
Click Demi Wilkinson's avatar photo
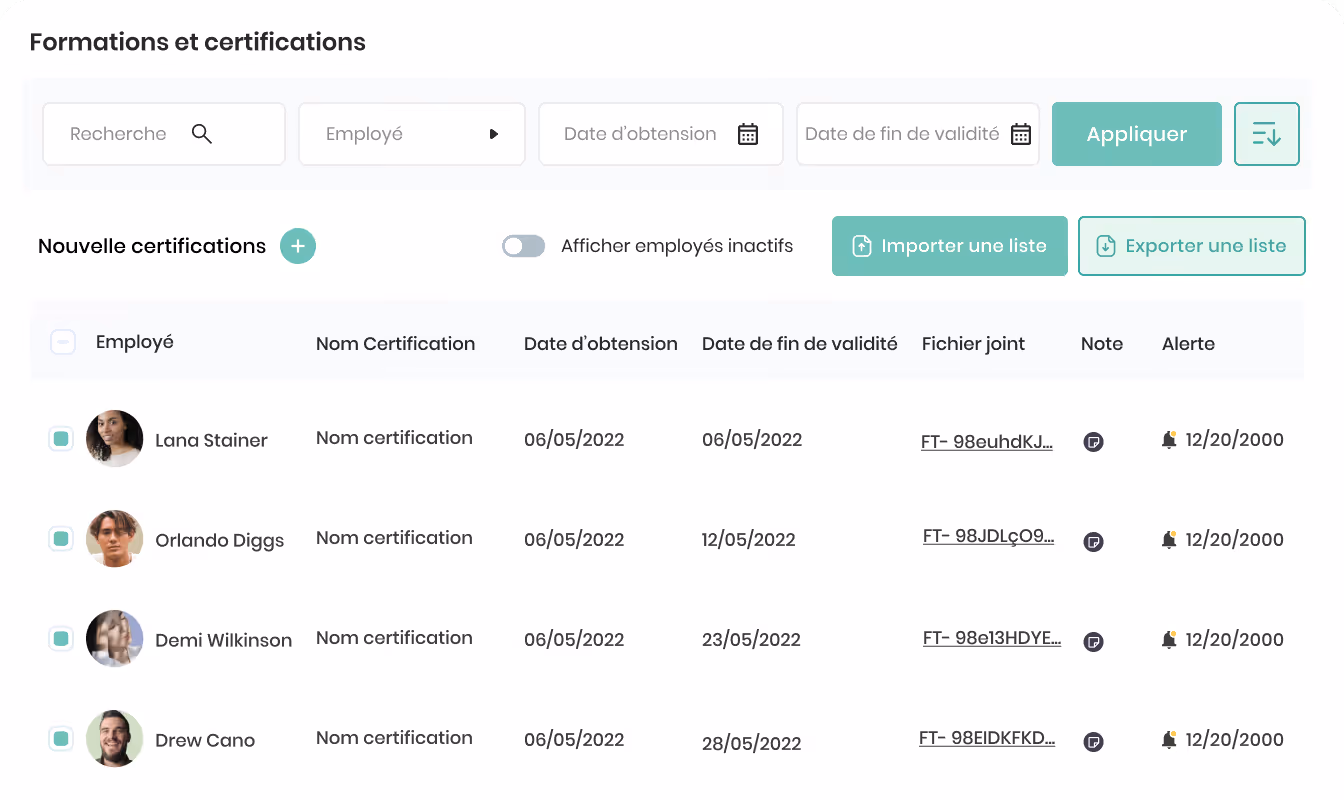tap(114, 638)
